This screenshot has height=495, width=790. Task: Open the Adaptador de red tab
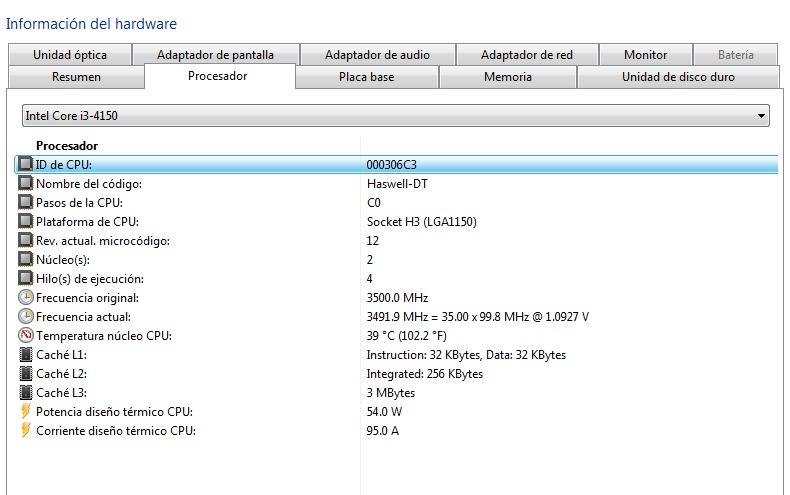click(x=527, y=55)
